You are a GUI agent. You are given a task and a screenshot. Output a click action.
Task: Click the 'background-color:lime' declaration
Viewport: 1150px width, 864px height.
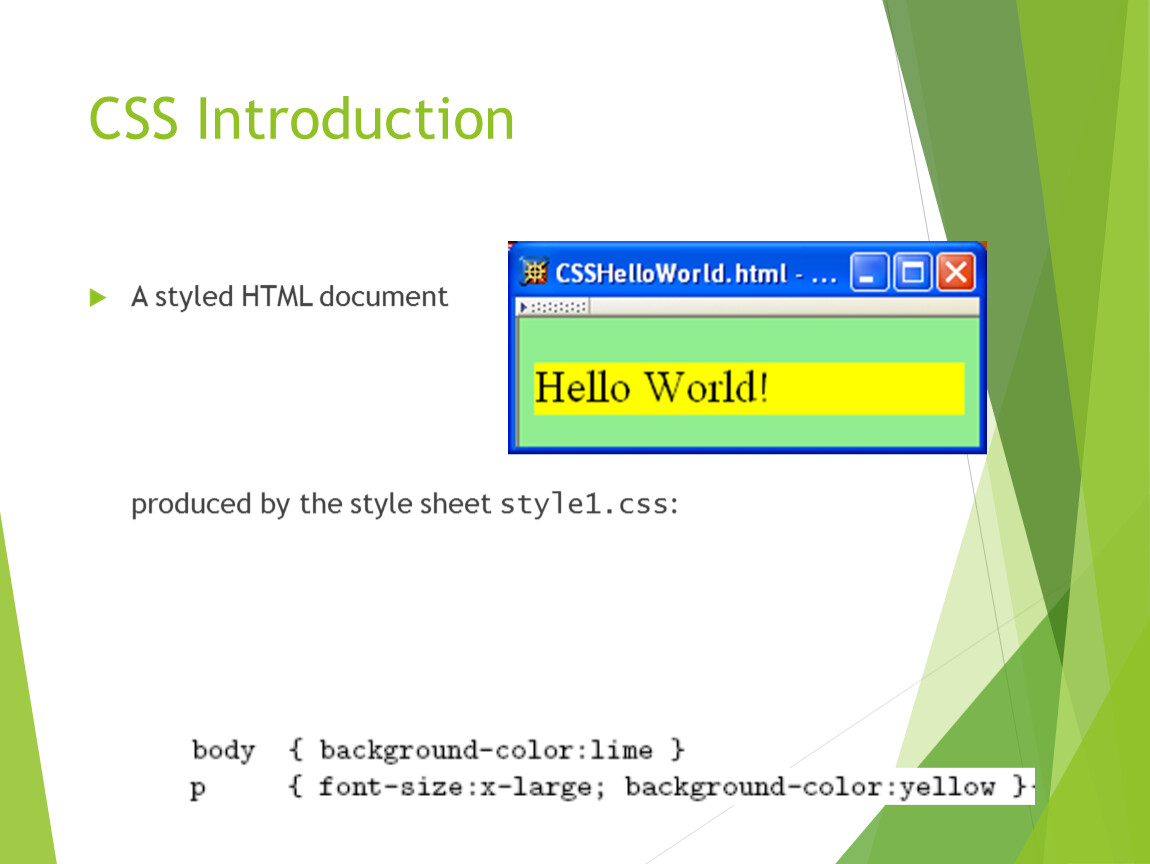pos(486,750)
